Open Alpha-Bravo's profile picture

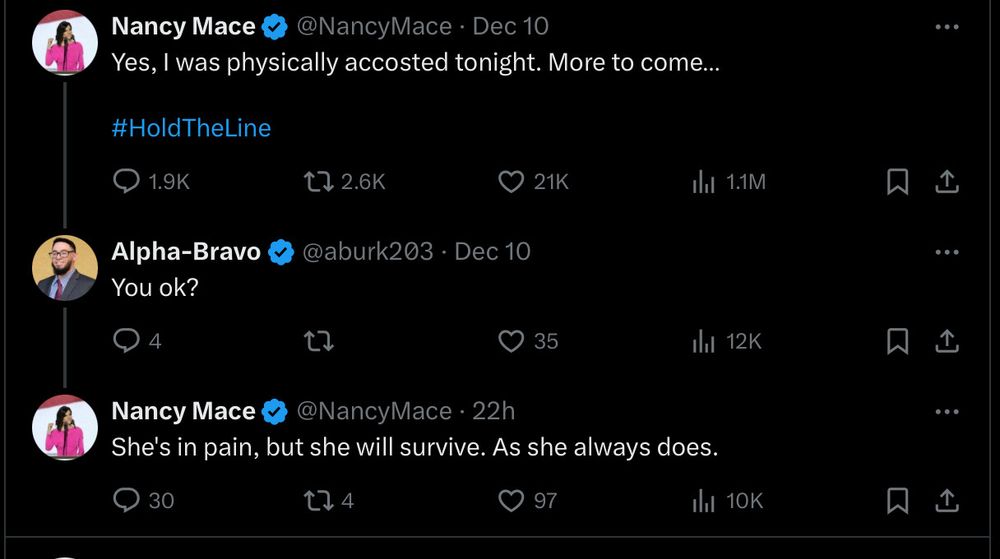[65, 268]
